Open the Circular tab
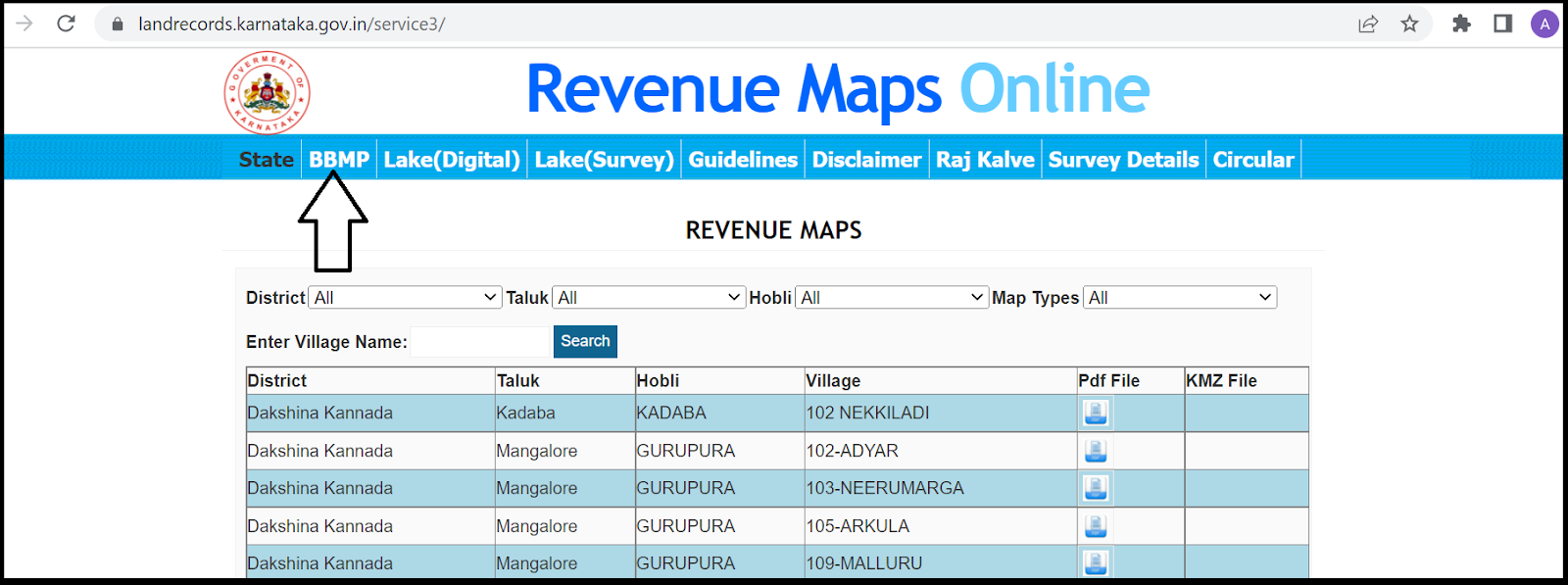 click(x=1253, y=159)
